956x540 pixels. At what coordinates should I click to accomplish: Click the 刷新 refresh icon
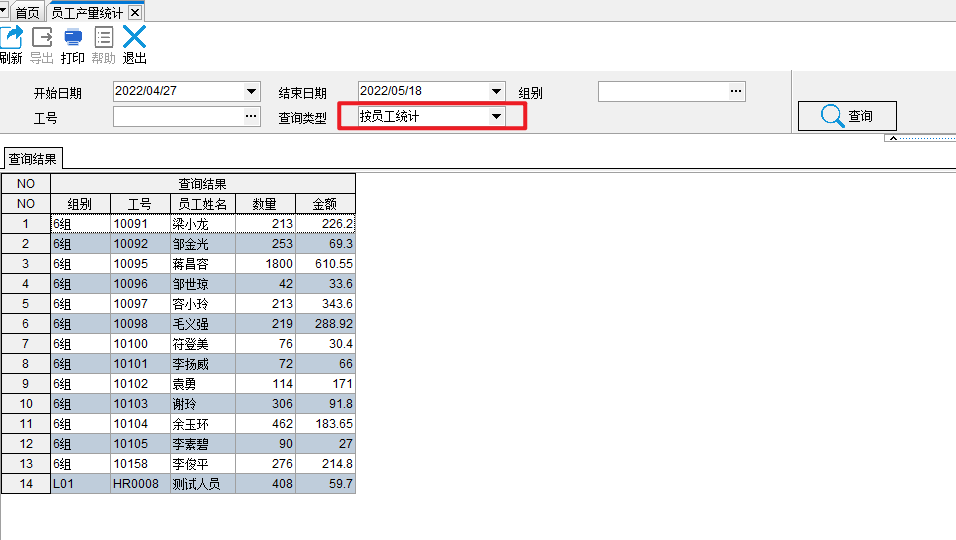point(11,38)
